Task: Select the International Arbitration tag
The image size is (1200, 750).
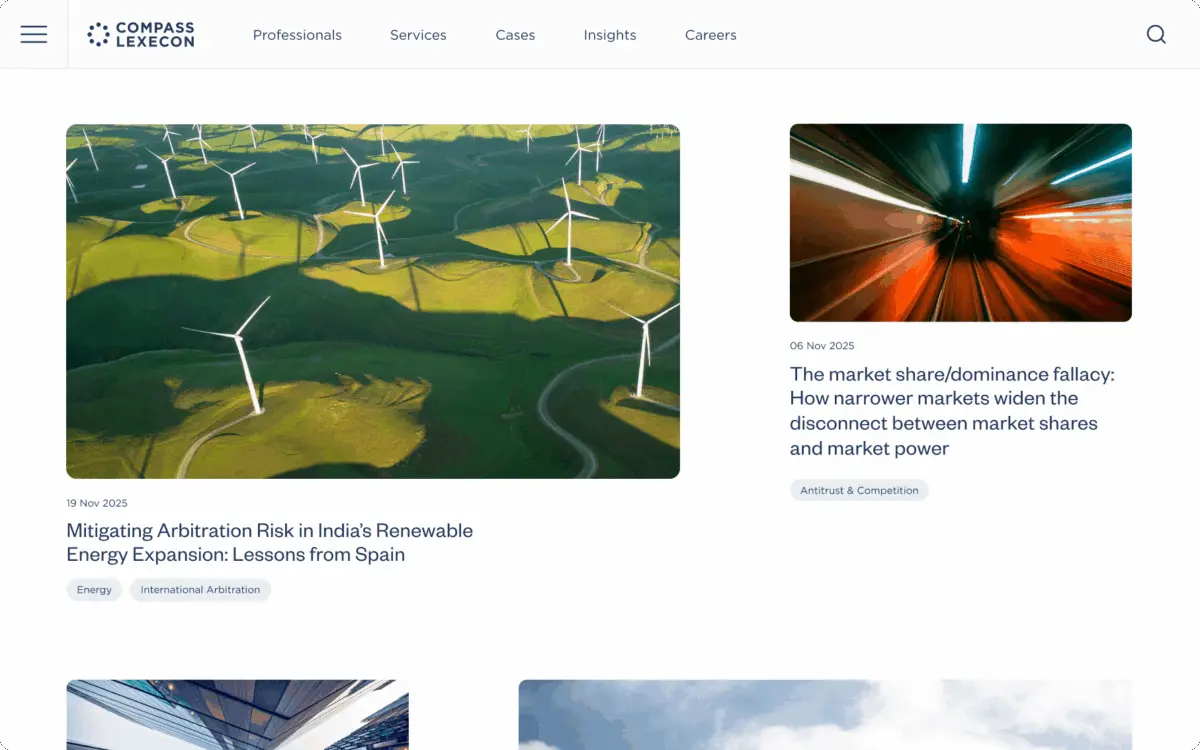Action: 200,590
